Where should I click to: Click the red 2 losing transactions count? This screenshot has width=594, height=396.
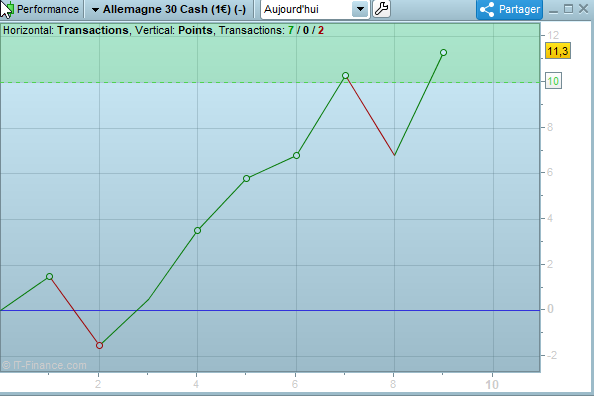(321, 30)
